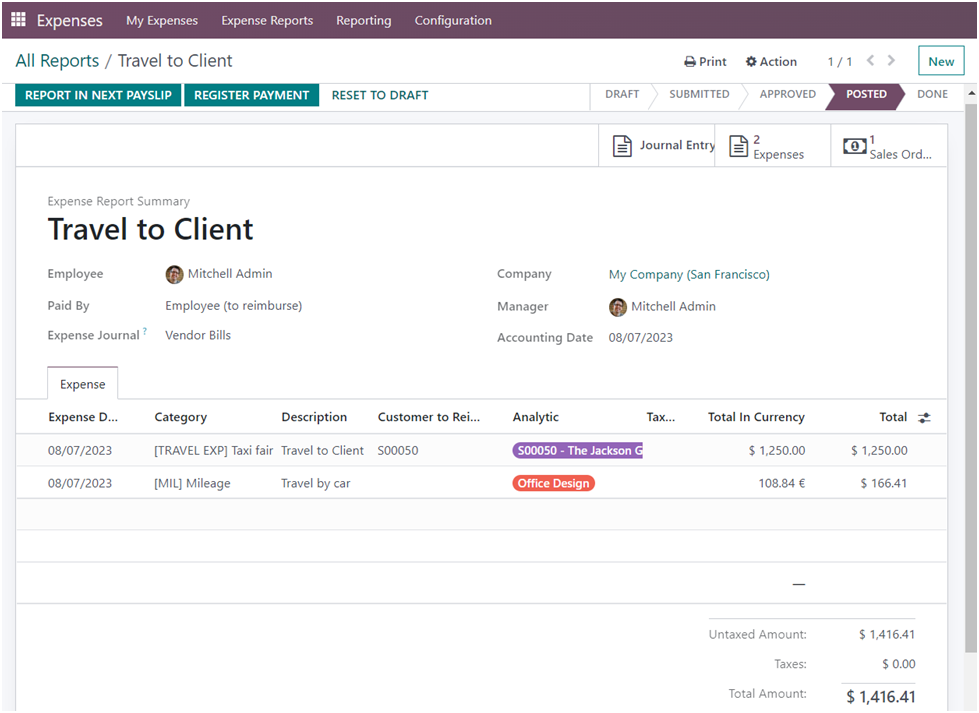Click the Expense Journal help question mark

(x=145, y=332)
